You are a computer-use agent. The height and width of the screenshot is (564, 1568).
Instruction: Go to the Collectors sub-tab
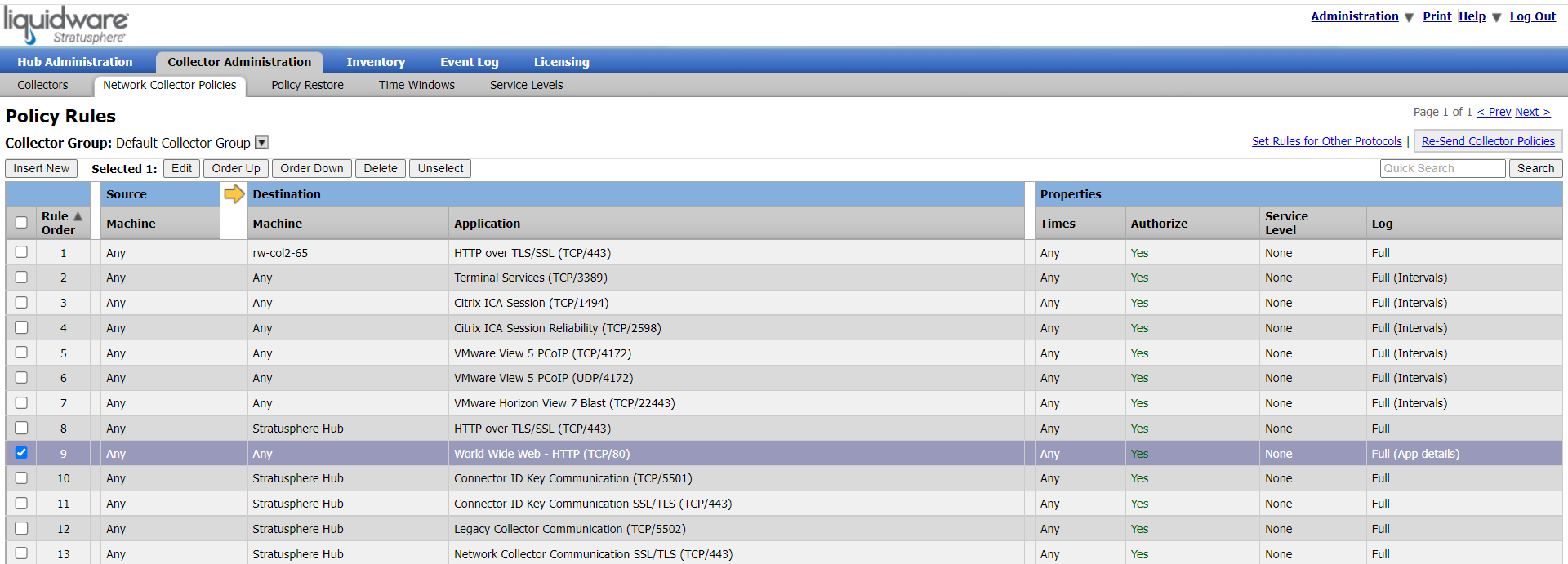[42, 85]
